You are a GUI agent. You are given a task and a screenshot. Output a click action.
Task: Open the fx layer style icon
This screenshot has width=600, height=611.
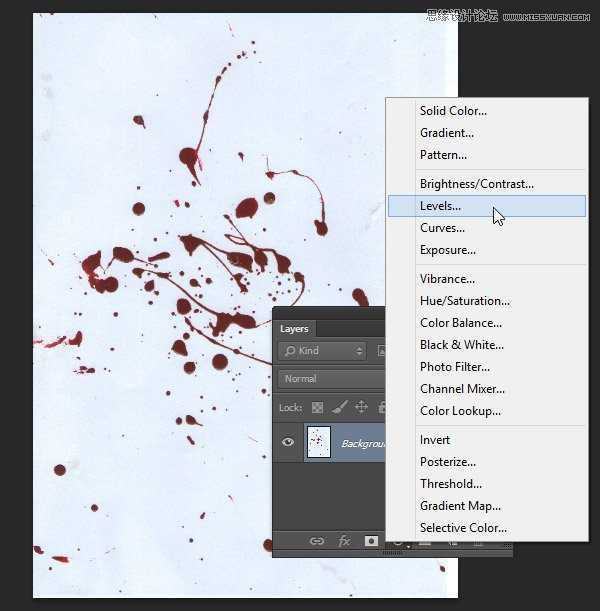[x=345, y=540]
